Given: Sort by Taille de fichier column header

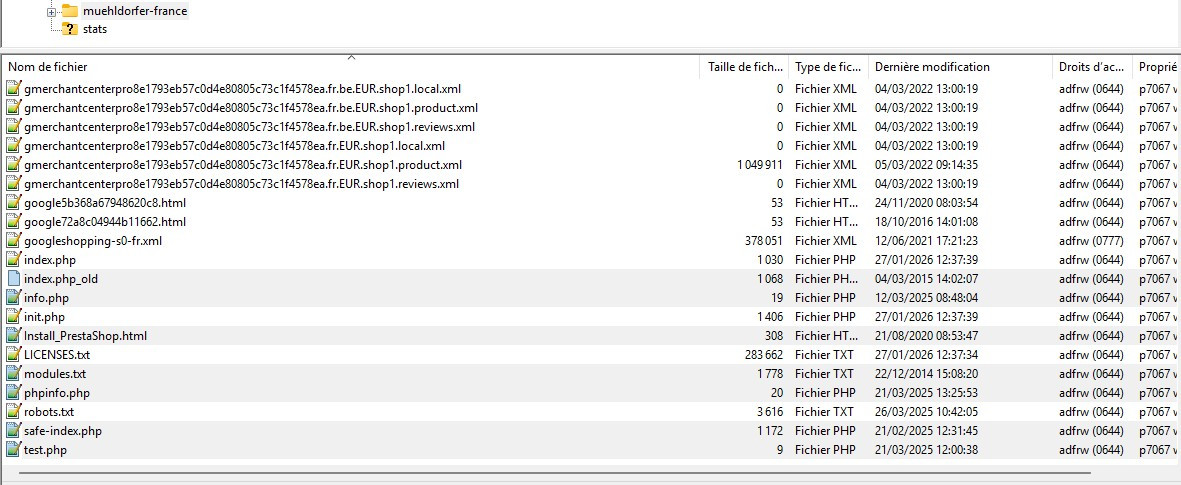Looking at the screenshot, I should [745, 67].
